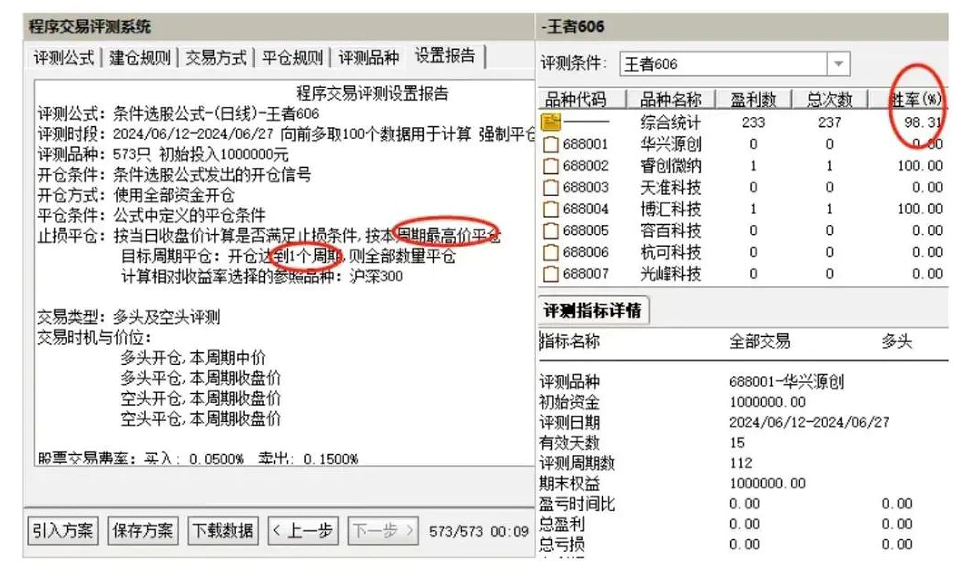Select the 平仓规则 tab
This screenshot has height=586, width=965.
click(x=293, y=57)
